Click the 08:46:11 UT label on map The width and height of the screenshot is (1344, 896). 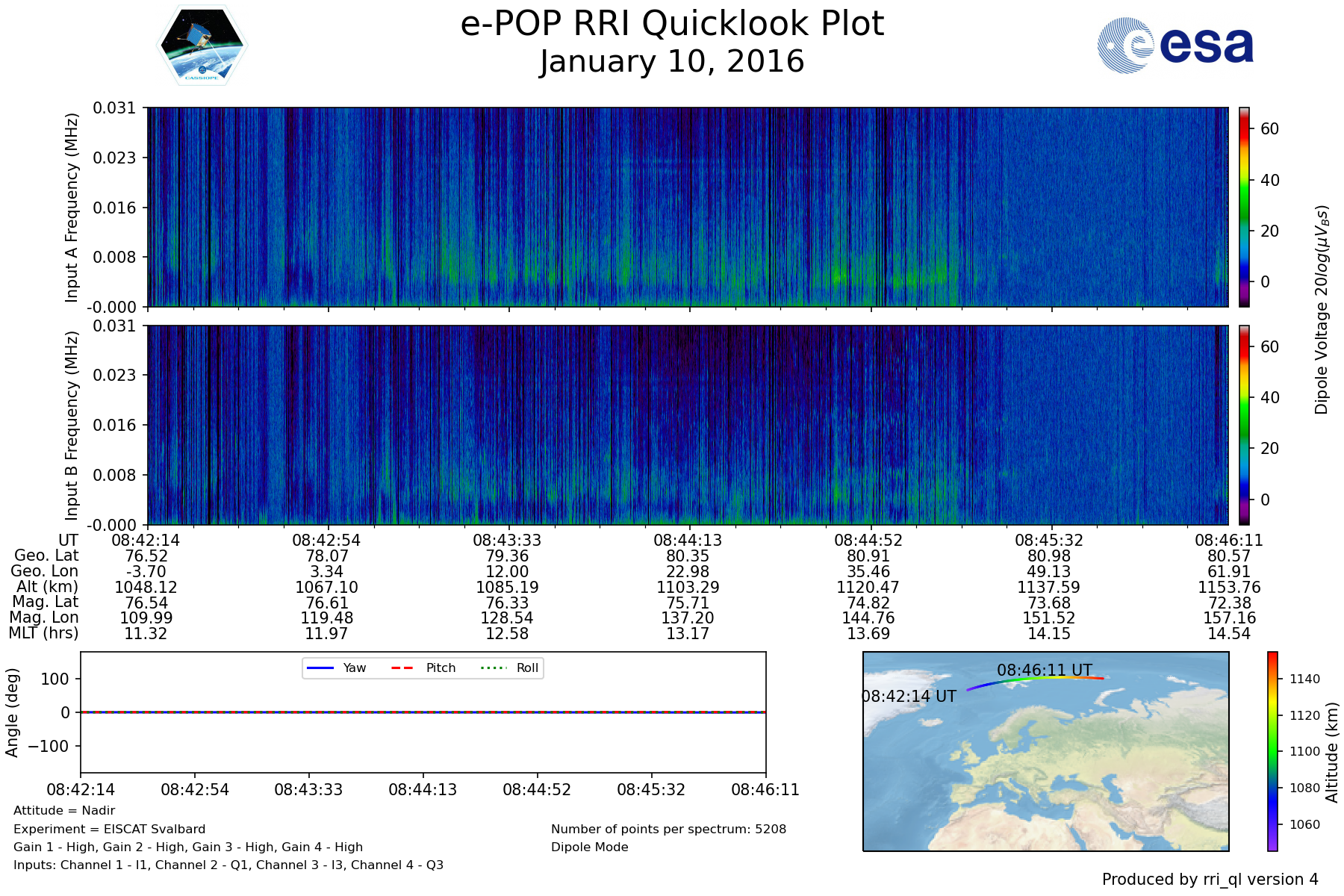(x=1044, y=670)
